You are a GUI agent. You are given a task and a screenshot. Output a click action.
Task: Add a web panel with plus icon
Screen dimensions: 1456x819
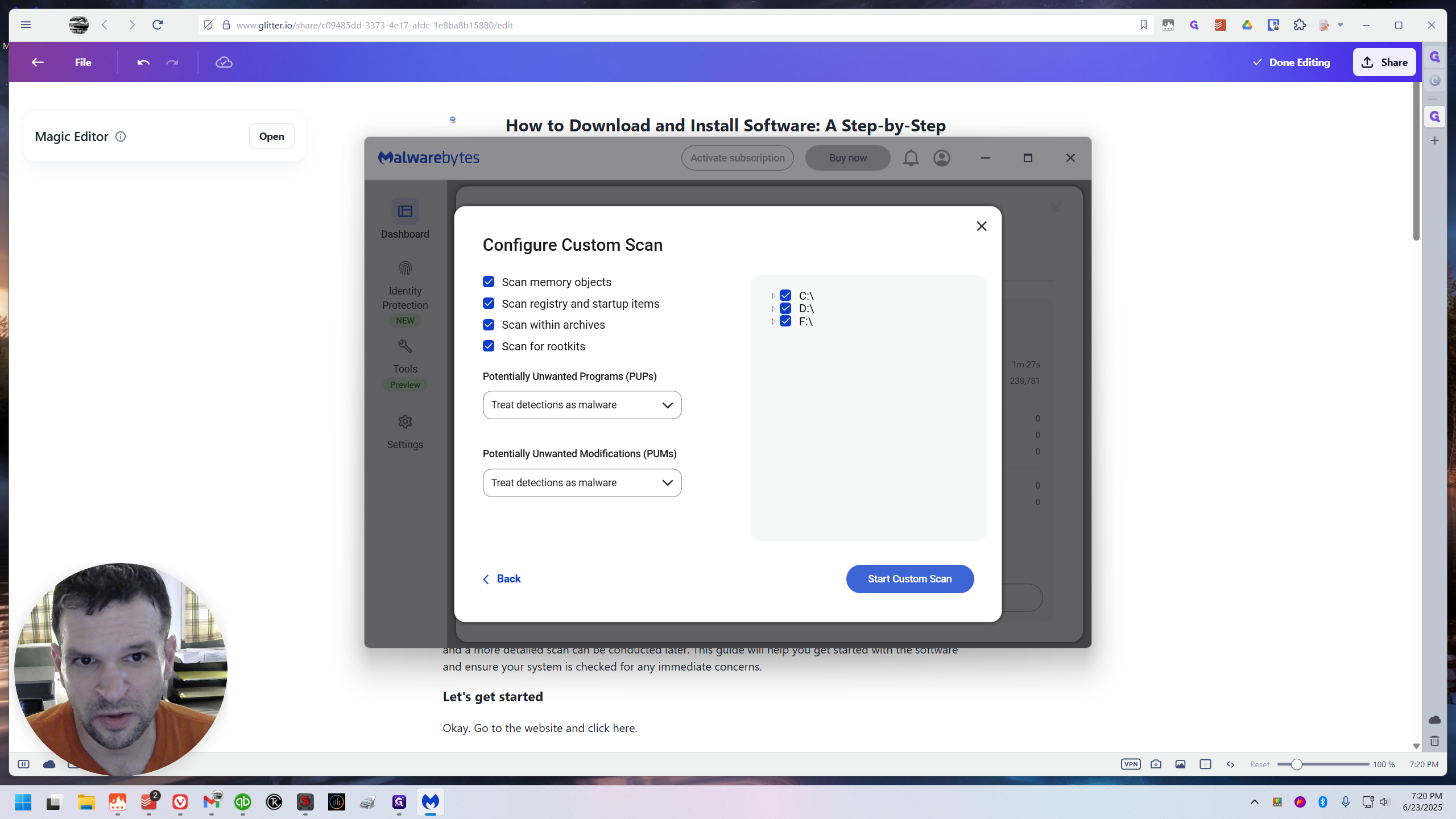click(1435, 140)
